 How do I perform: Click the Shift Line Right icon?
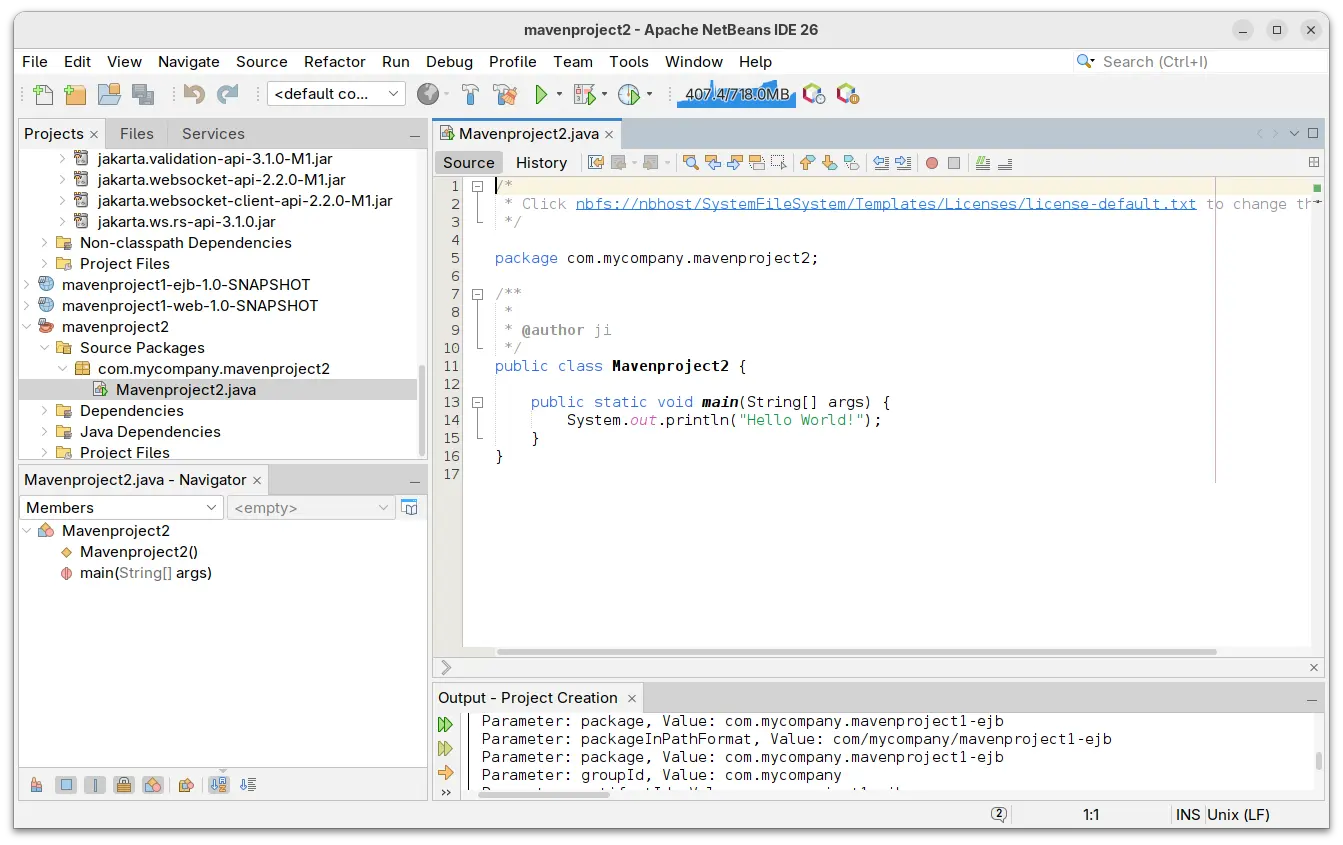point(903,163)
